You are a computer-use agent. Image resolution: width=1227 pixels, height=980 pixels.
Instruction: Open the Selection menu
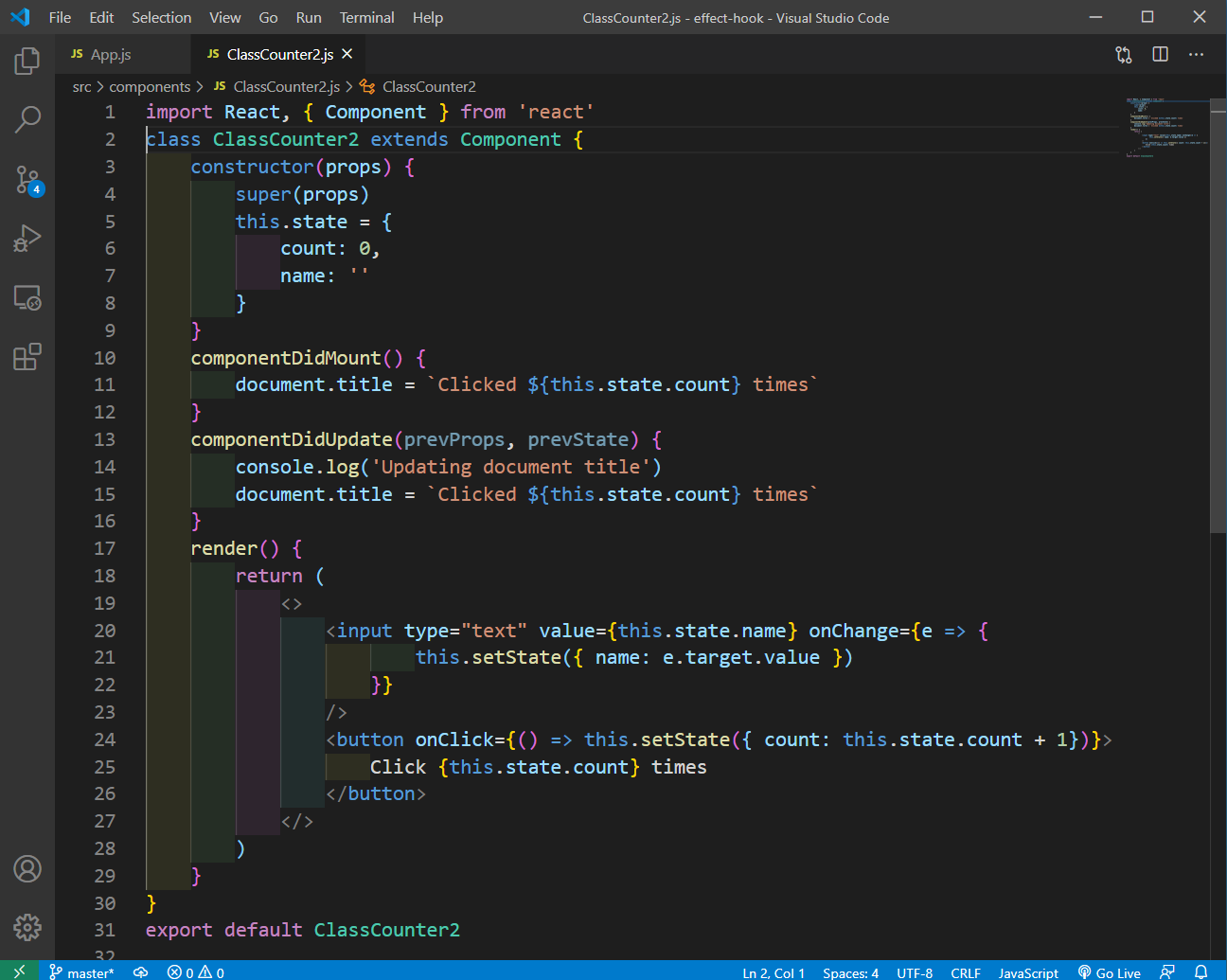pyautogui.click(x=161, y=17)
